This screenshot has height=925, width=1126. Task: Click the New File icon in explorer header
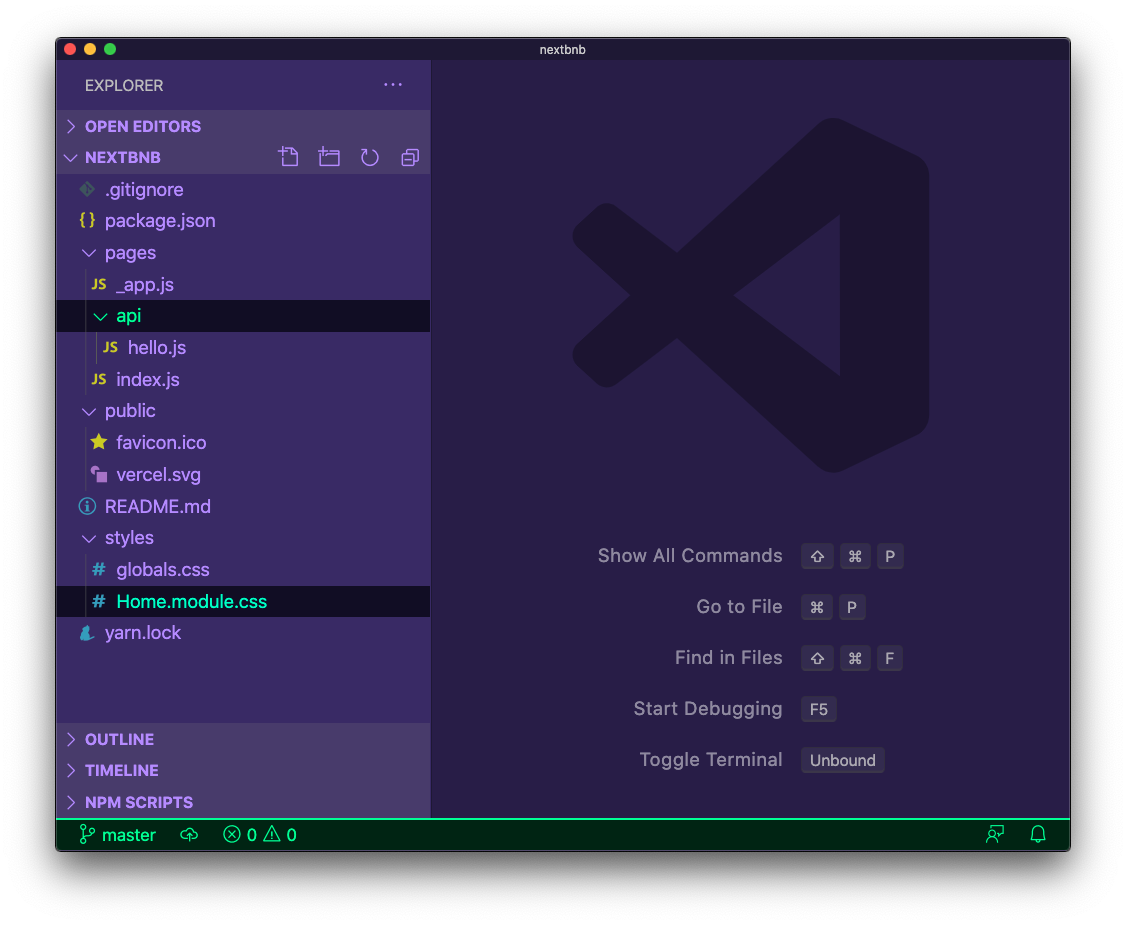(x=289, y=157)
